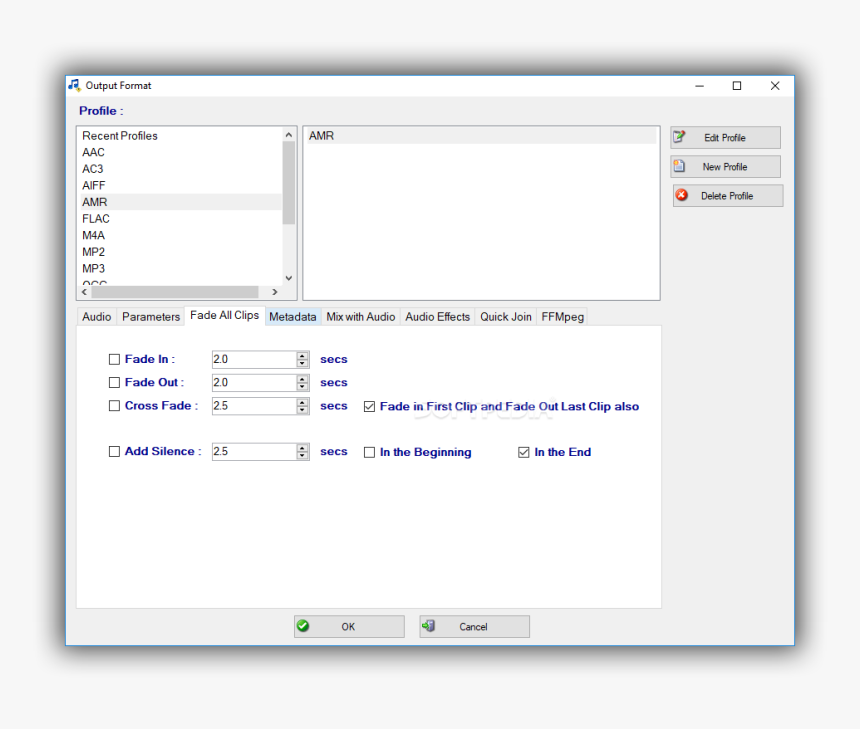Switch to the Metadata tab
Screen dimensions: 860x729
292,316
